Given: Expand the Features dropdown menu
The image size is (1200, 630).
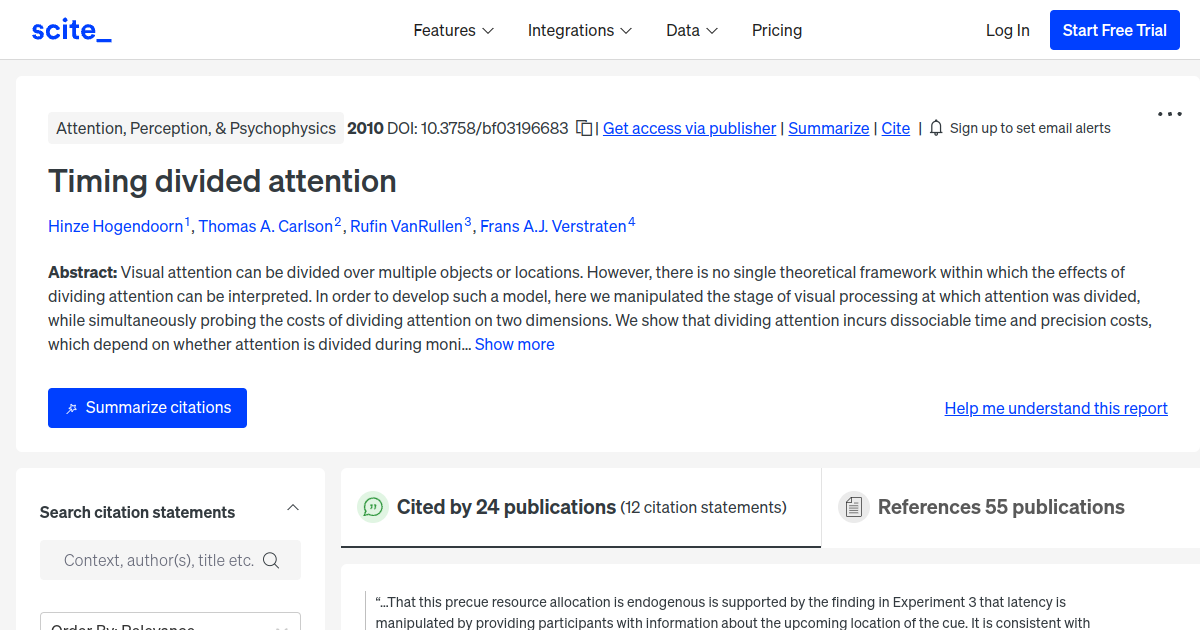Looking at the screenshot, I should point(453,30).
